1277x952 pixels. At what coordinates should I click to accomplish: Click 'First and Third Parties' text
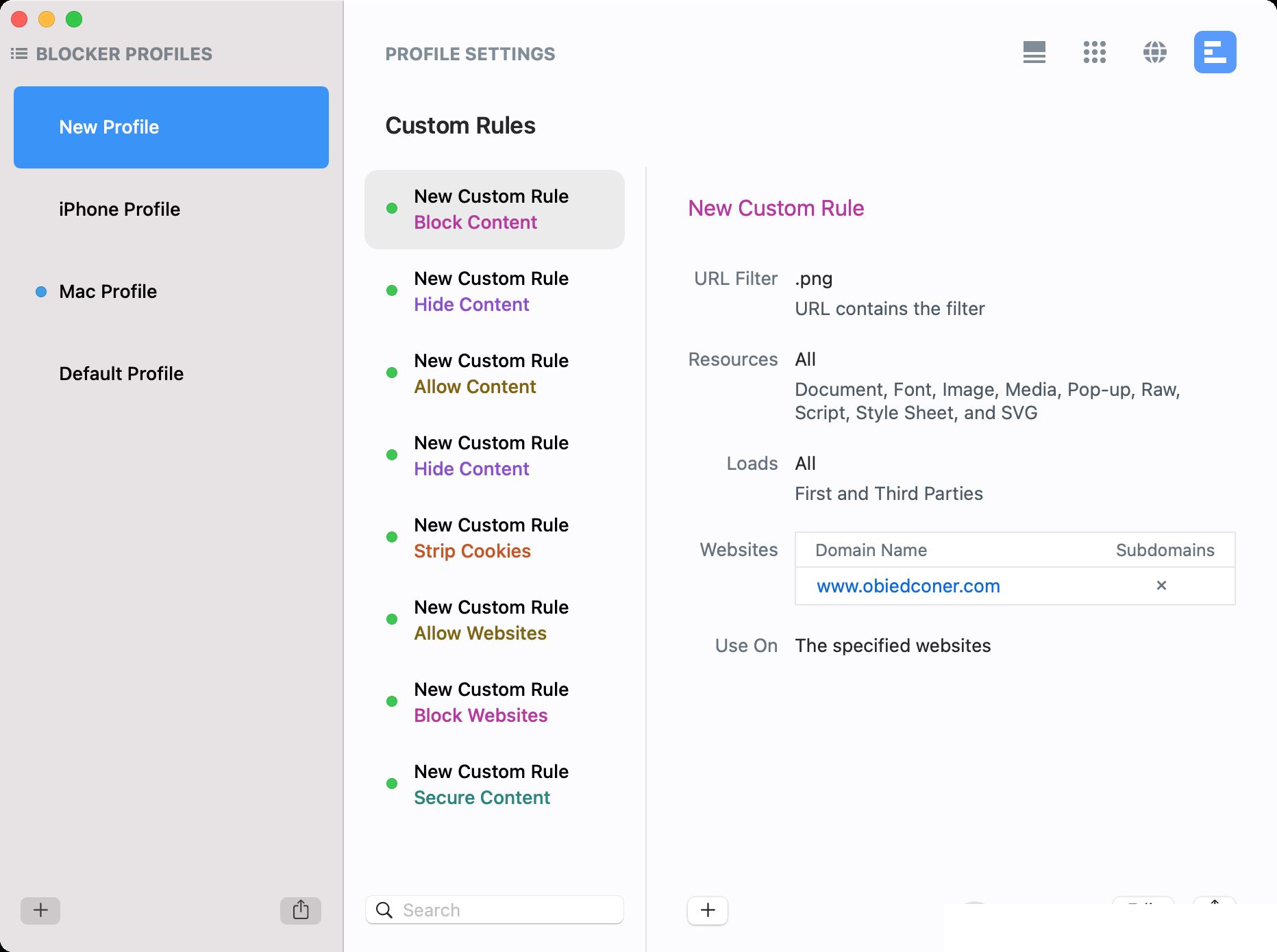[x=889, y=494]
